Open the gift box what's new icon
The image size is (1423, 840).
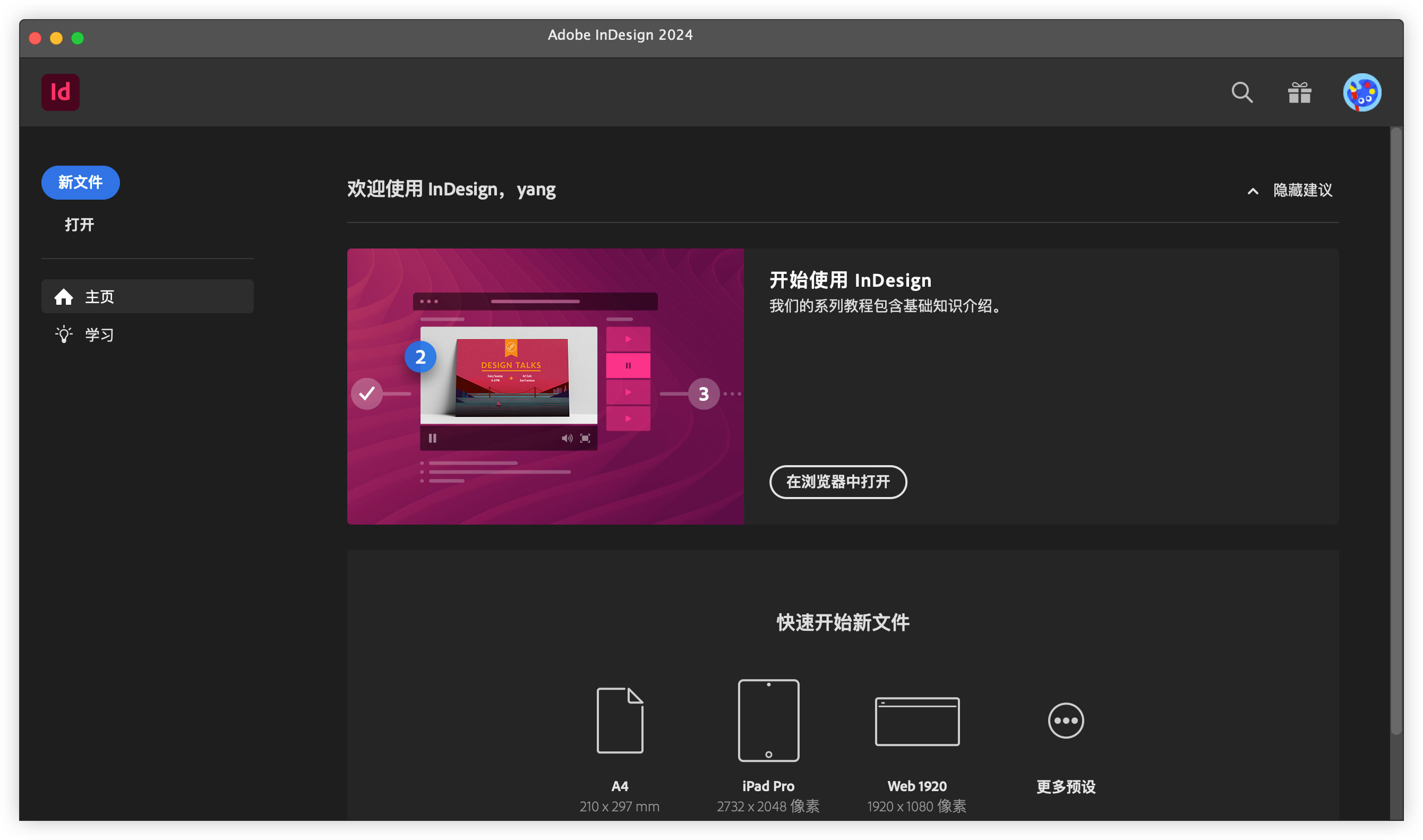pos(1300,92)
